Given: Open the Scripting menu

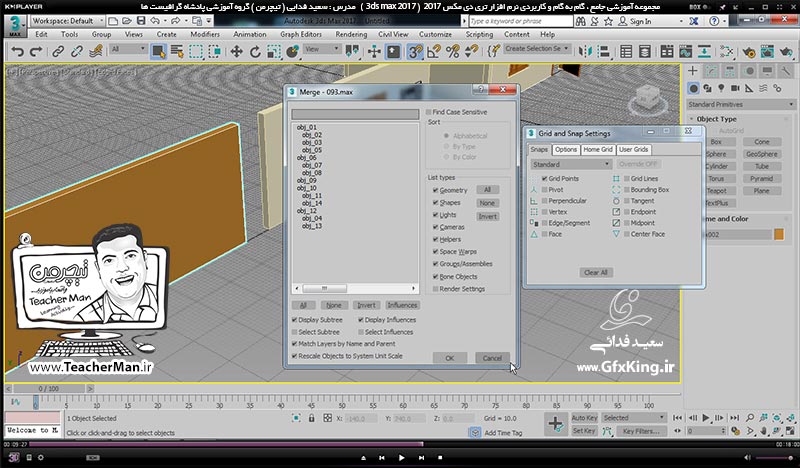Looking at the screenshot, I should tap(479, 34).
